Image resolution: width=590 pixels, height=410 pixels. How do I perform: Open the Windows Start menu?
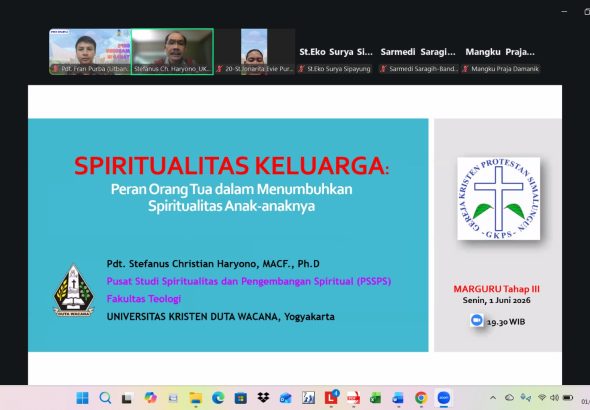pos(82,398)
